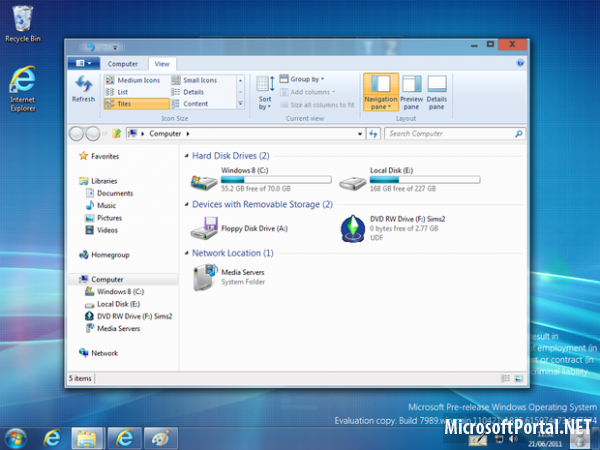Open Windows Explorer from taskbar
600x450 pixels.
pyautogui.click(x=88, y=438)
